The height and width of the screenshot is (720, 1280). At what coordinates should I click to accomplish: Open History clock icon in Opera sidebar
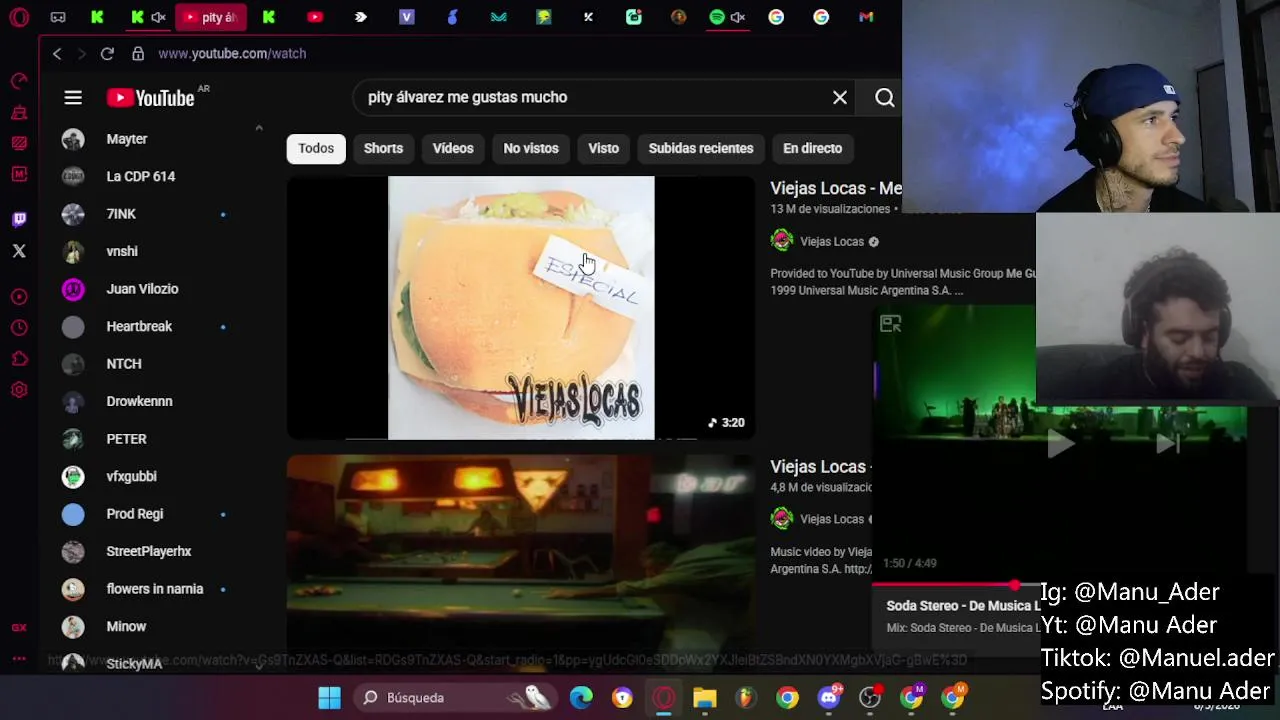tap(19, 328)
